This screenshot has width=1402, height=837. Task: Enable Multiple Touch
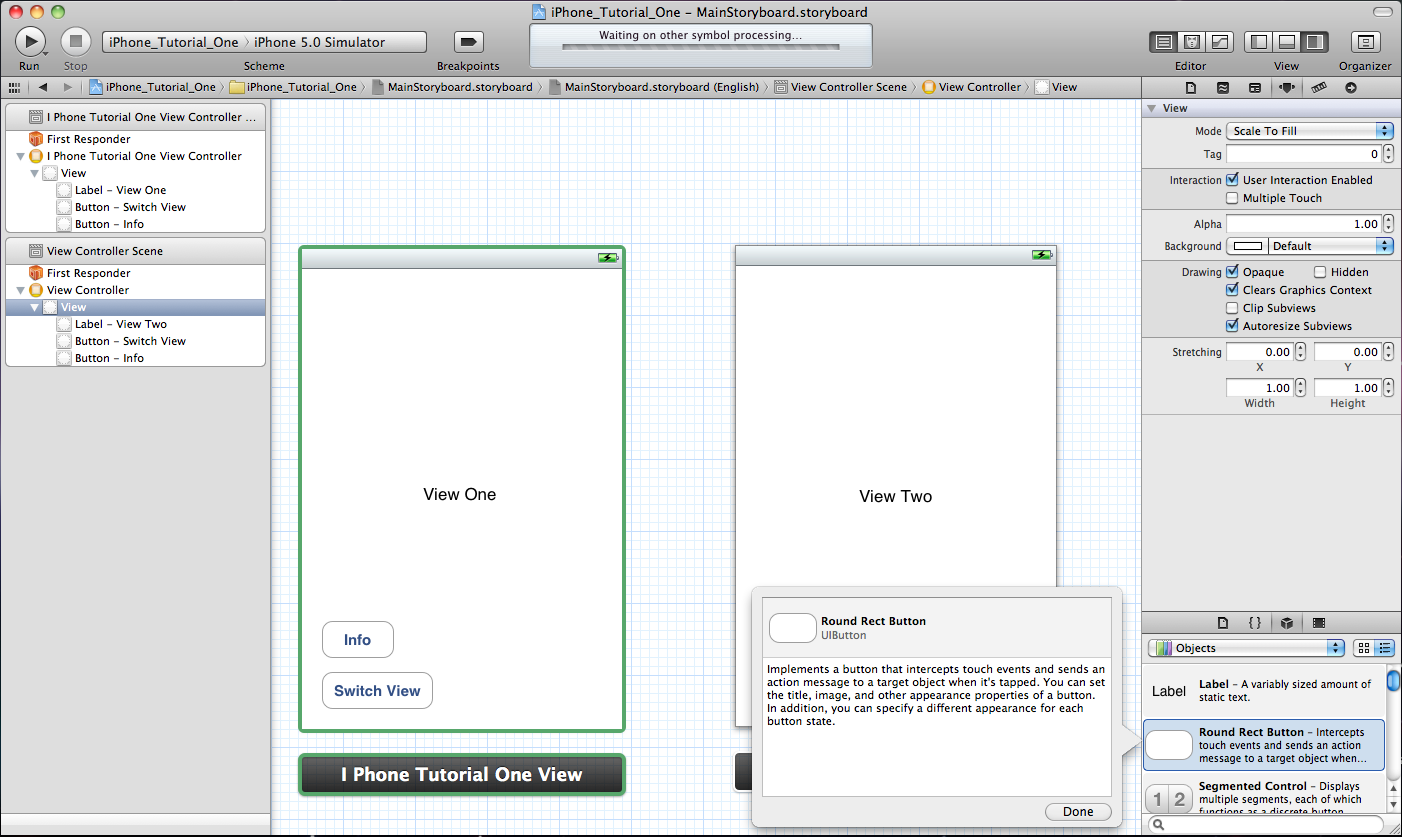coord(1231,197)
